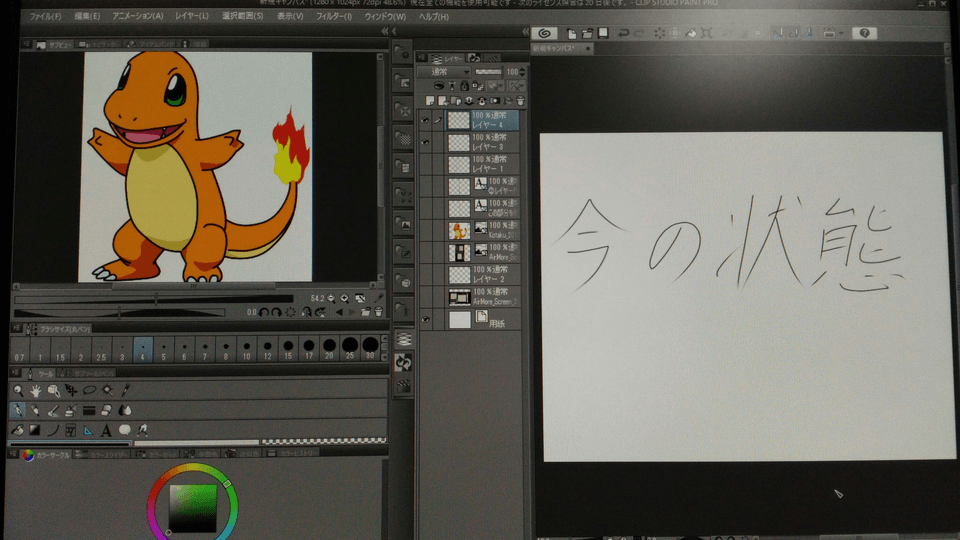This screenshot has height=540, width=960.
Task: Select the Hand move tool
Action: [x=36, y=390]
